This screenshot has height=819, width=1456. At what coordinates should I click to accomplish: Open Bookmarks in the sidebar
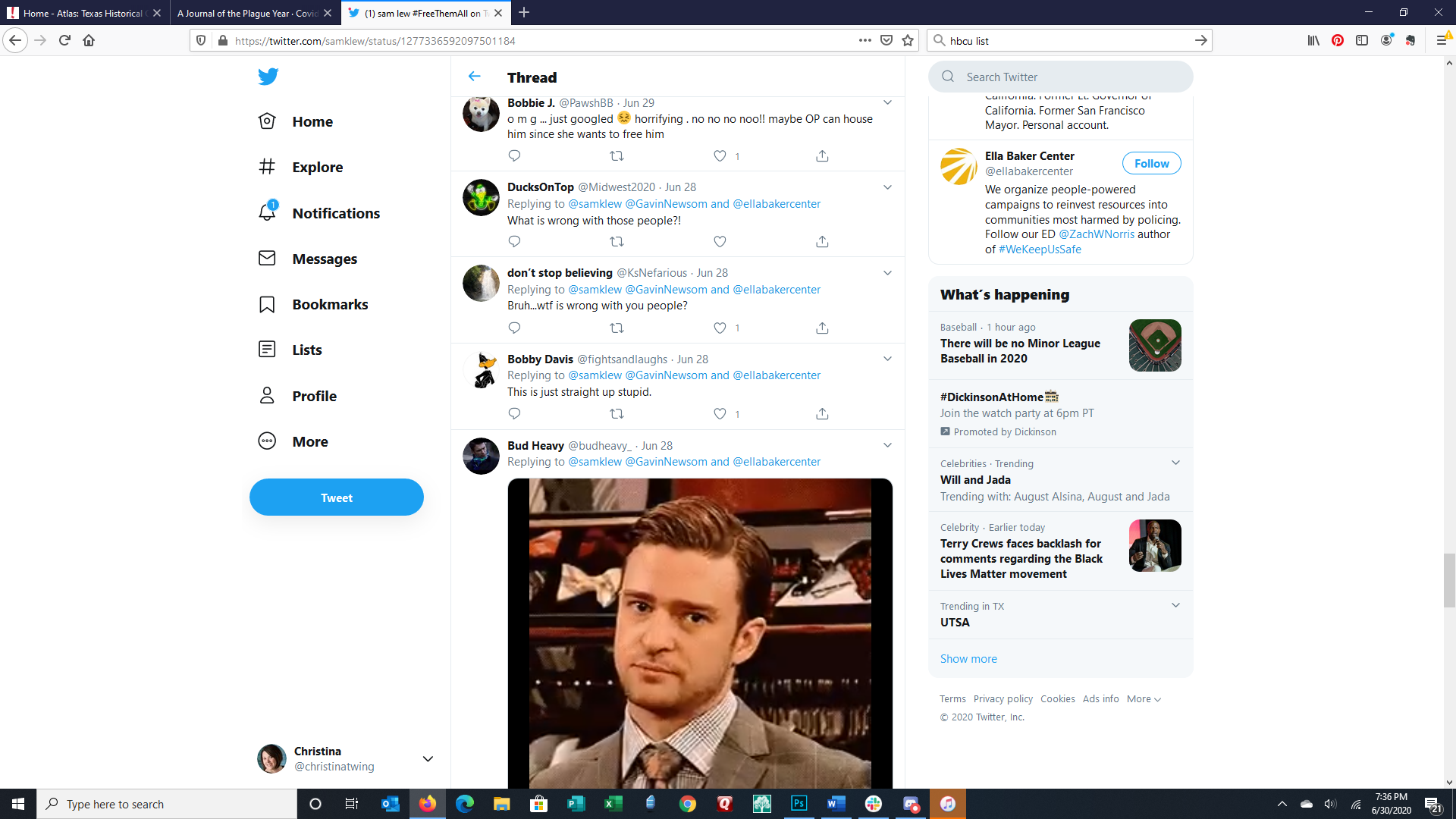(x=330, y=304)
